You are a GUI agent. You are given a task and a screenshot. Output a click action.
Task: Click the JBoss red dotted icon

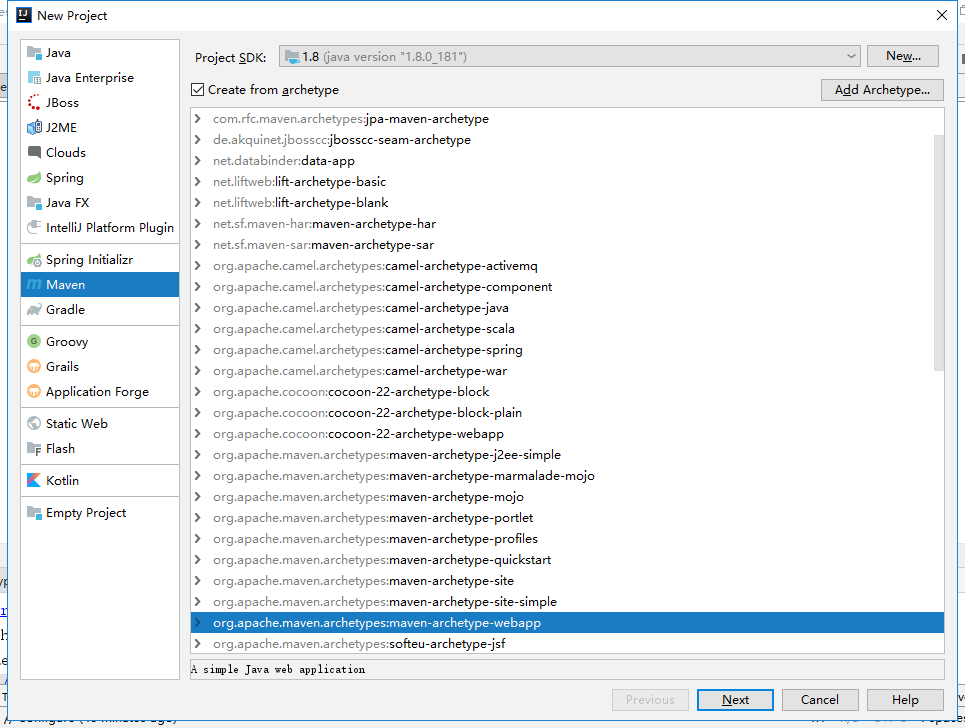[x=34, y=102]
